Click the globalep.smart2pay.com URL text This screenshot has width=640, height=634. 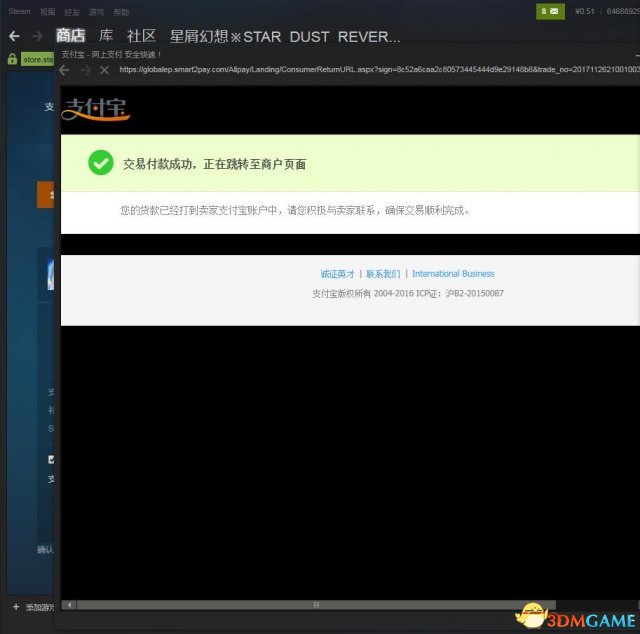[379, 69]
